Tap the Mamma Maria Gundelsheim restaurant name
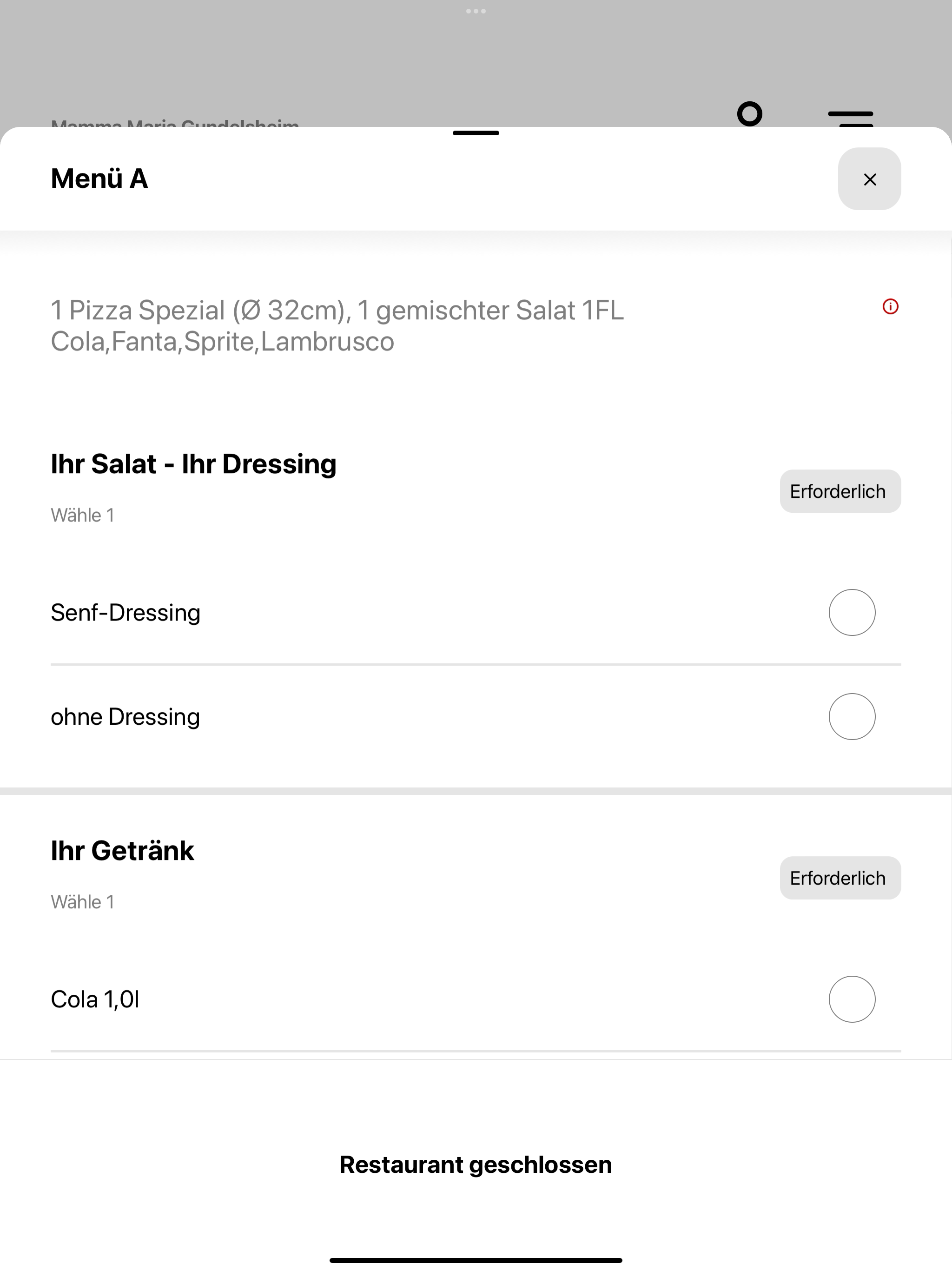Viewport: 952px width, 1270px height. [175, 123]
